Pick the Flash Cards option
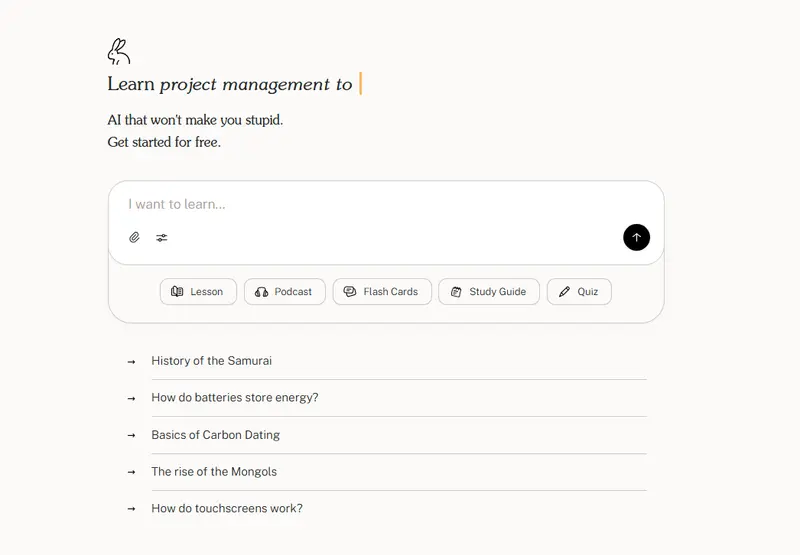The image size is (800, 555). point(382,292)
